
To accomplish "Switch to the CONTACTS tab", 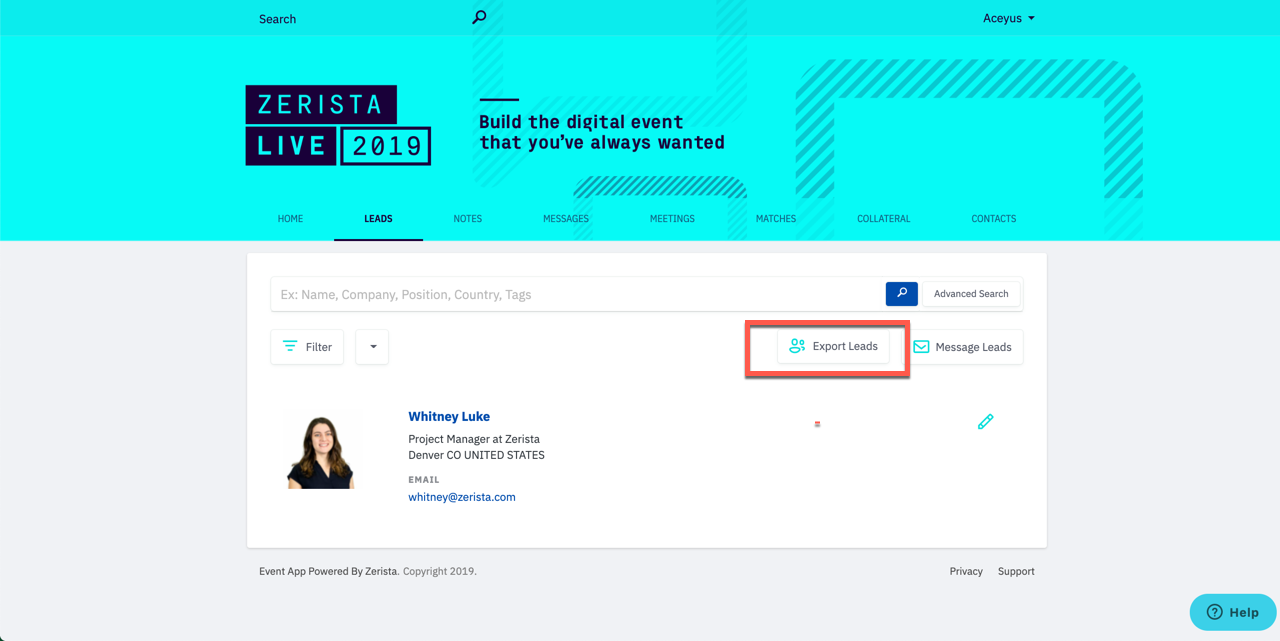I will 994,218.
